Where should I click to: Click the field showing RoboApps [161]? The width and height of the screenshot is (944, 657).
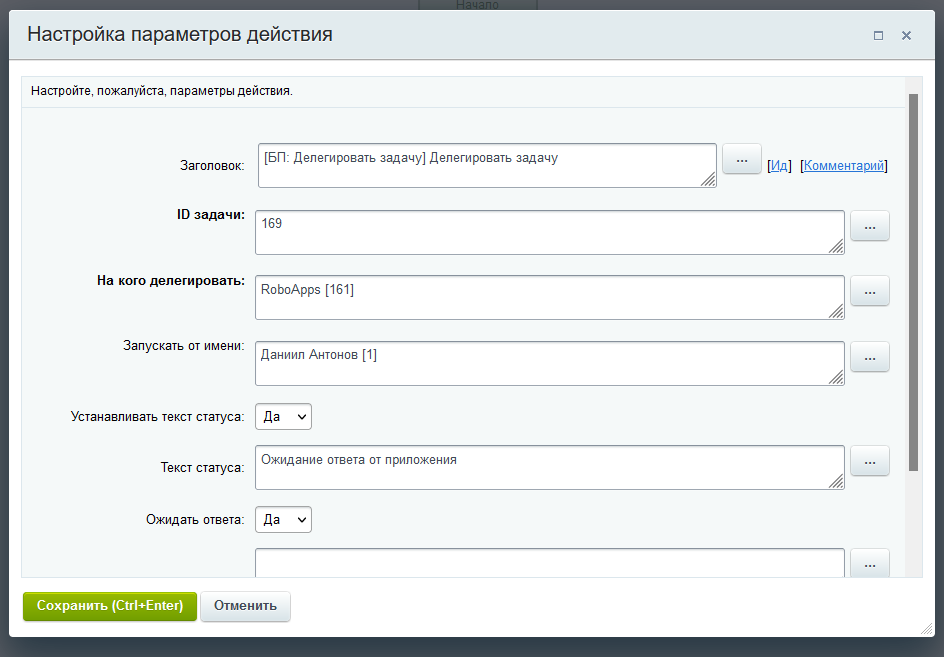pos(549,297)
